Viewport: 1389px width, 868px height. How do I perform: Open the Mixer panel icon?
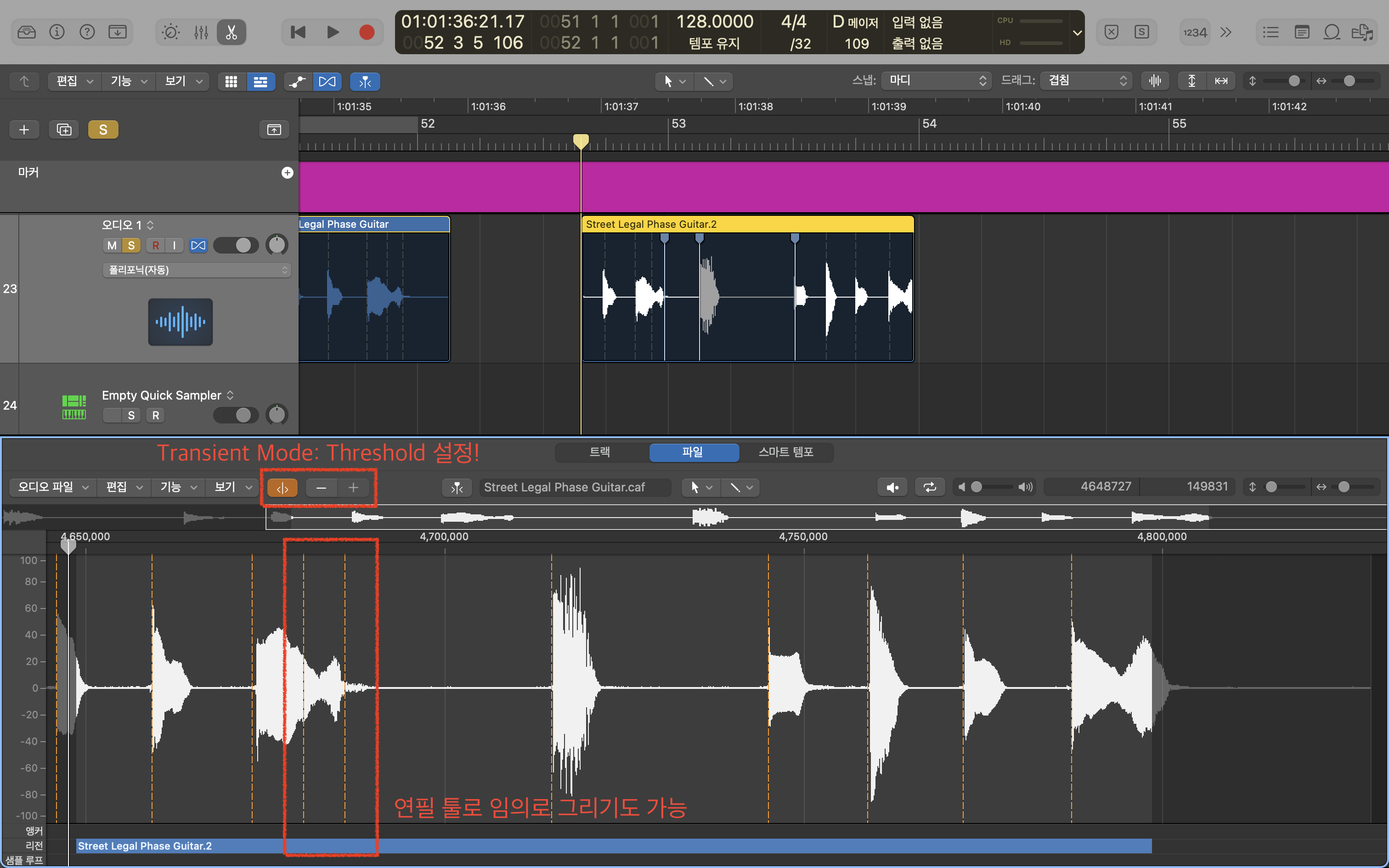[x=201, y=32]
